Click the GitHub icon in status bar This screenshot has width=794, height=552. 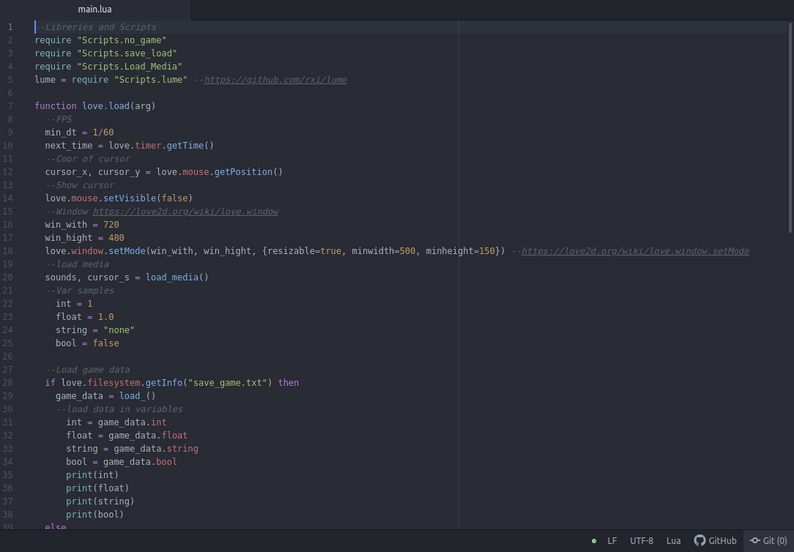(x=715, y=541)
